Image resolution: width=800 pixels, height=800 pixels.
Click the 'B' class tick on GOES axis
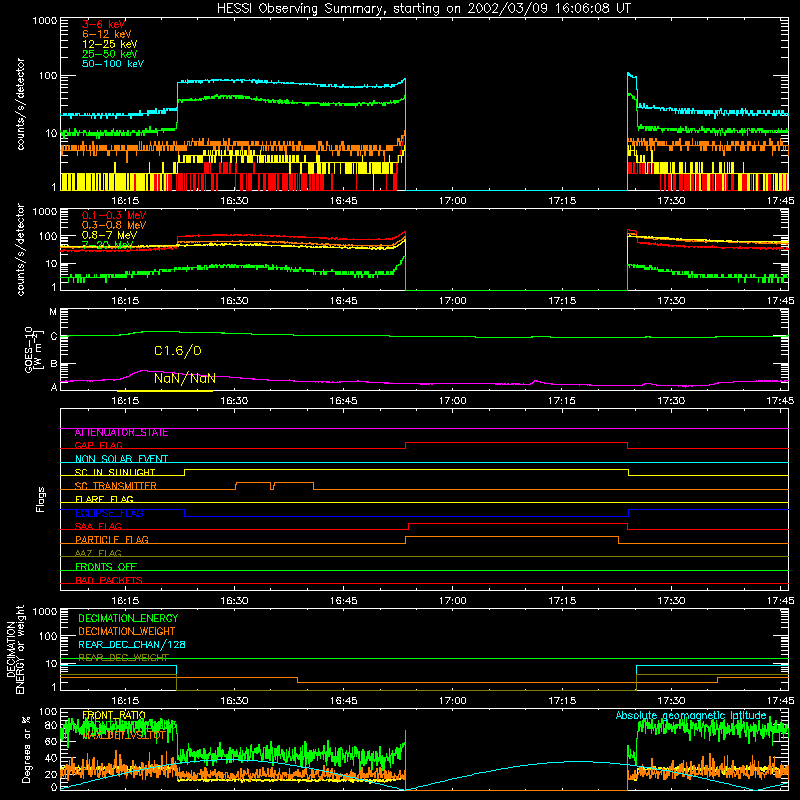pos(53,364)
